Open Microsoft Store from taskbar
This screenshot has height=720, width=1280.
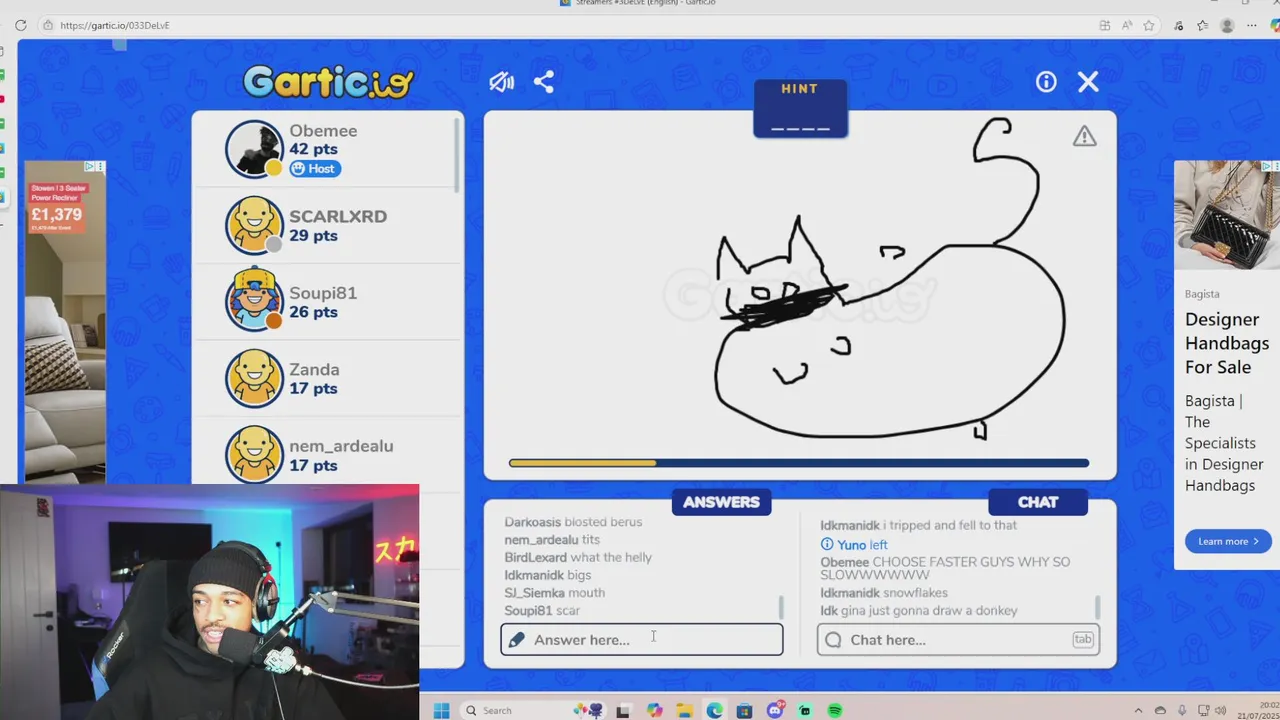coord(744,710)
